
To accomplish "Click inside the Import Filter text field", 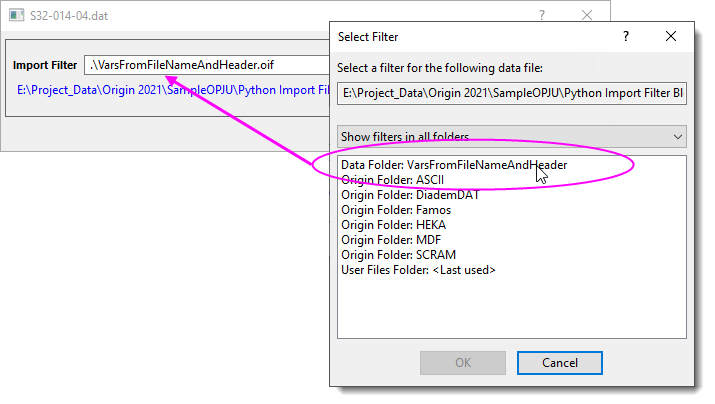I will click(205, 65).
